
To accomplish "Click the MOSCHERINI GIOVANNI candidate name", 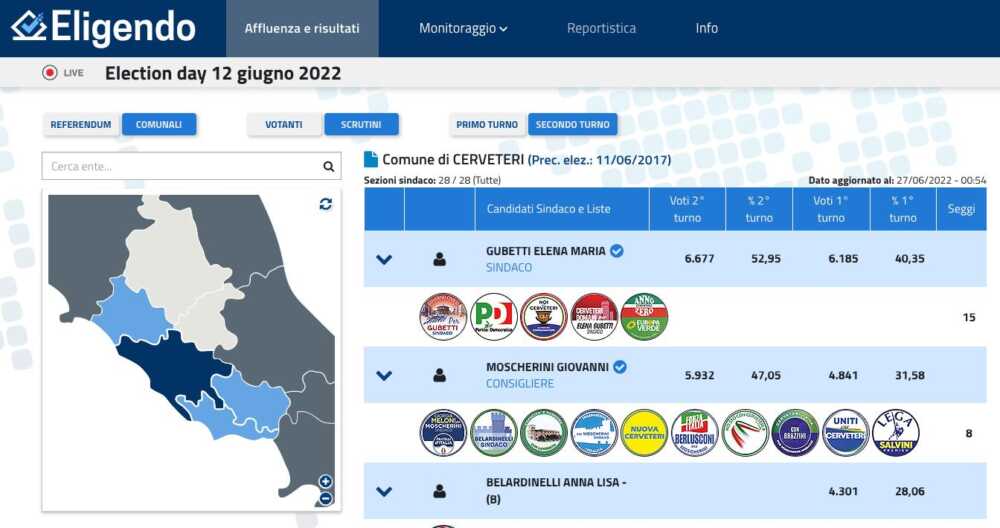I will click(547, 367).
